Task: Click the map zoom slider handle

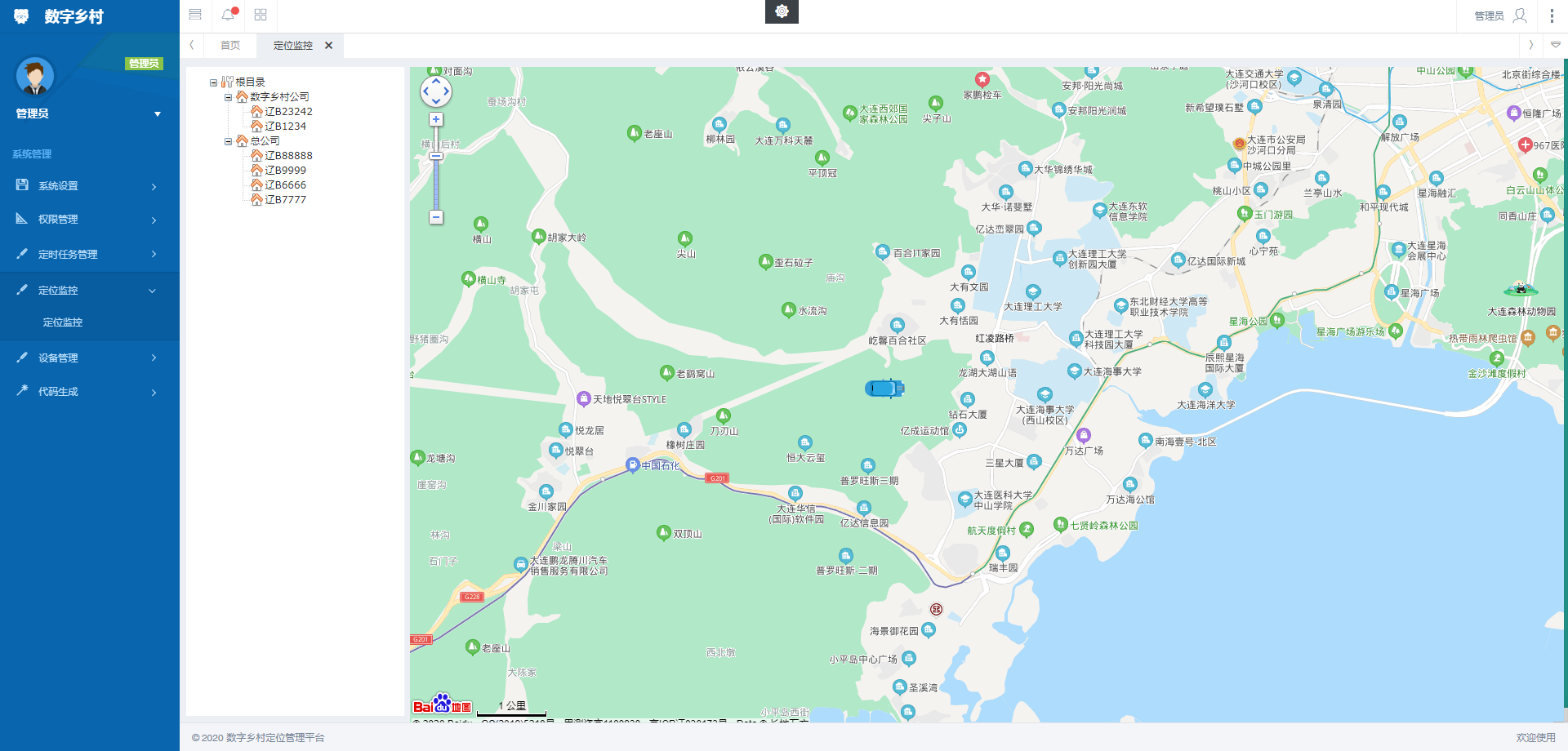Action: (436, 156)
